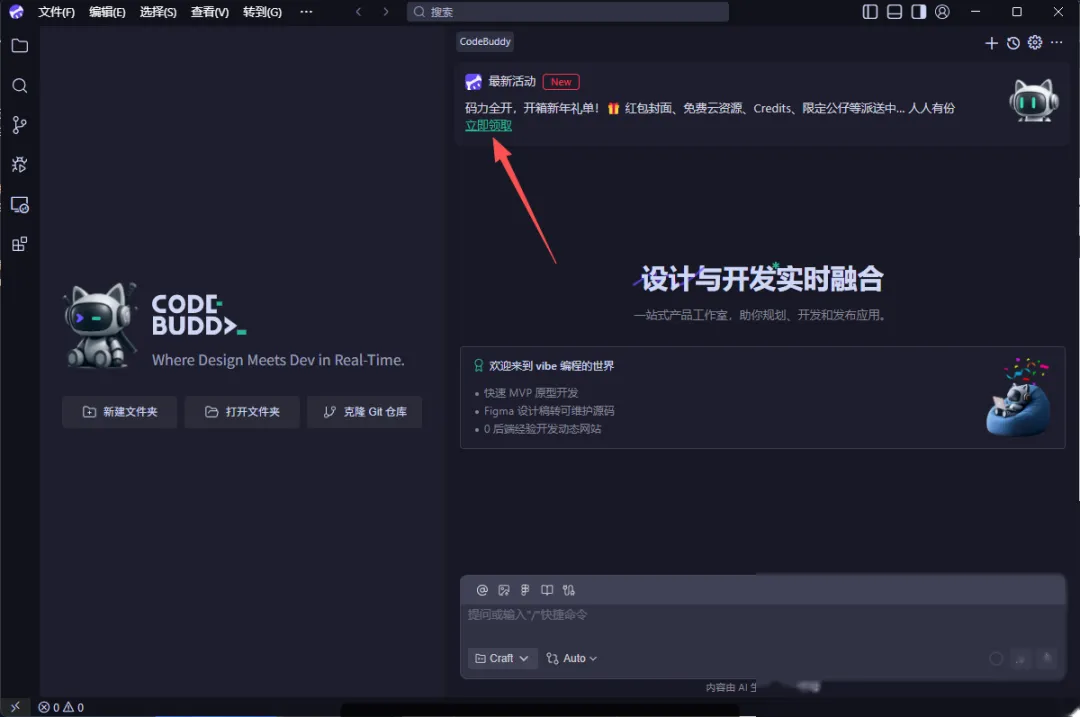Open Source Control in activity bar
This screenshot has height=717, width=1080.
click(20, 125)
